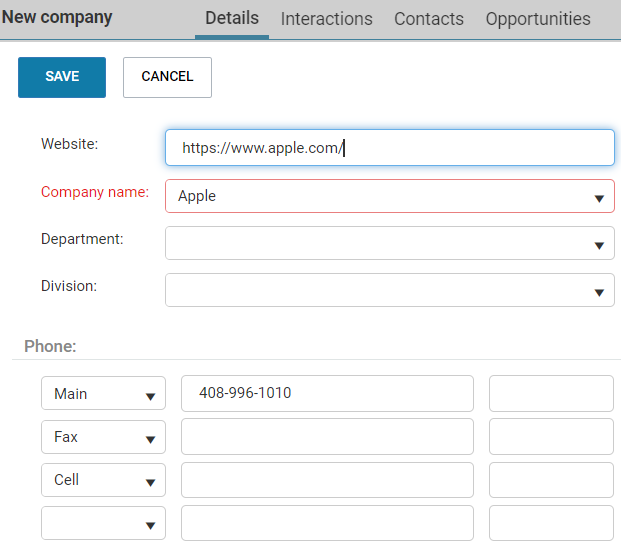Click the Main phone number field 408-996-1010

coord(327,394)
